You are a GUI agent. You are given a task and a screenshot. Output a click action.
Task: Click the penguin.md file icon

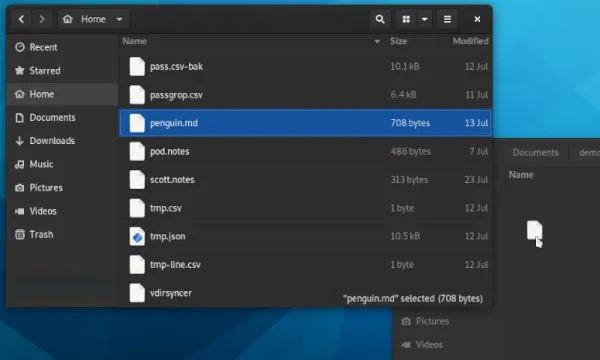[x=137, y=123]
